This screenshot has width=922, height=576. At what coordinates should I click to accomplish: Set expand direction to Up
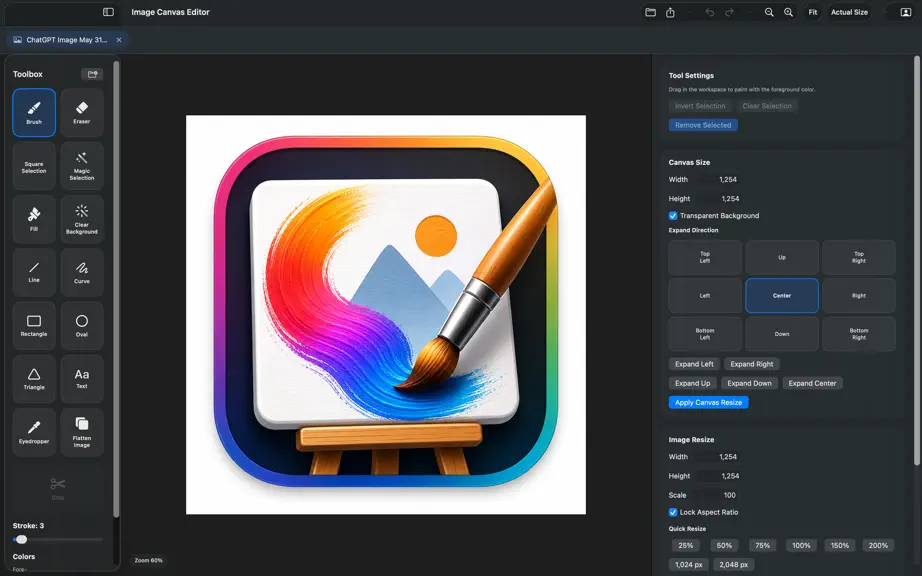tap(782, 257)
